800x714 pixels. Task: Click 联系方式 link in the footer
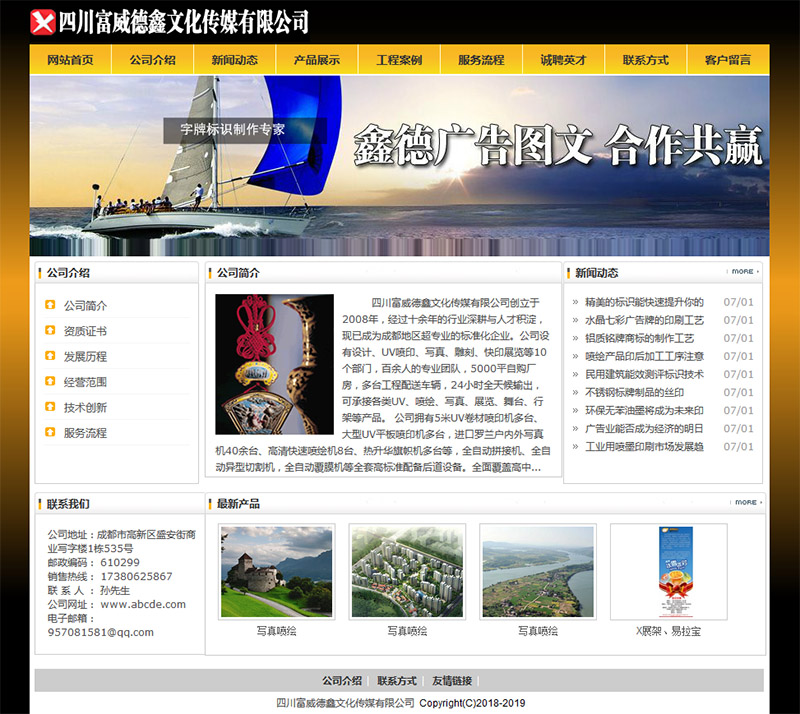[x=397, y=681]
